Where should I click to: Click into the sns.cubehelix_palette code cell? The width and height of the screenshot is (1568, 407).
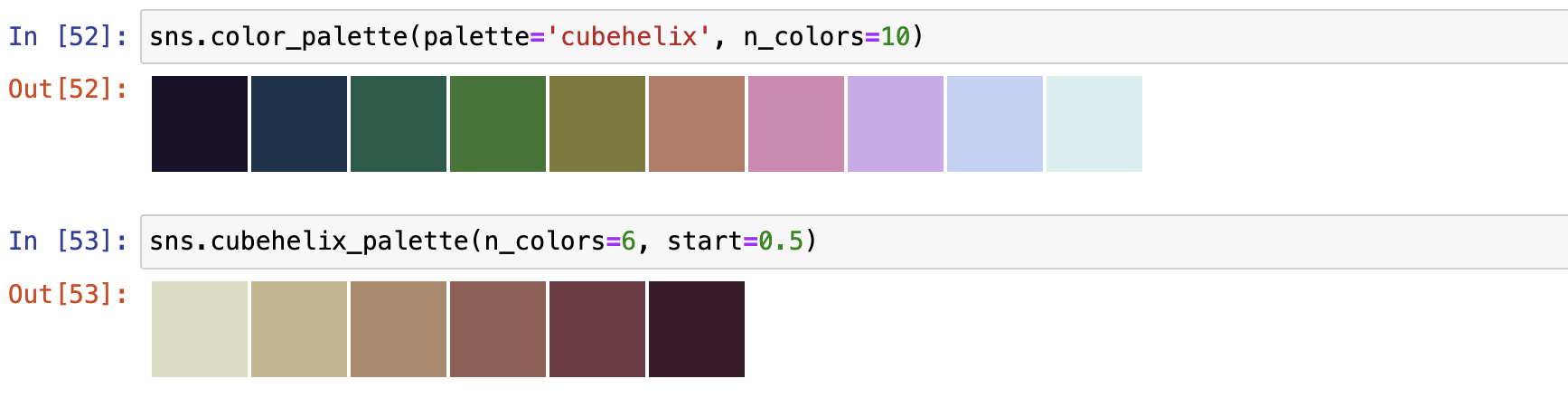(x=854, y=241)
